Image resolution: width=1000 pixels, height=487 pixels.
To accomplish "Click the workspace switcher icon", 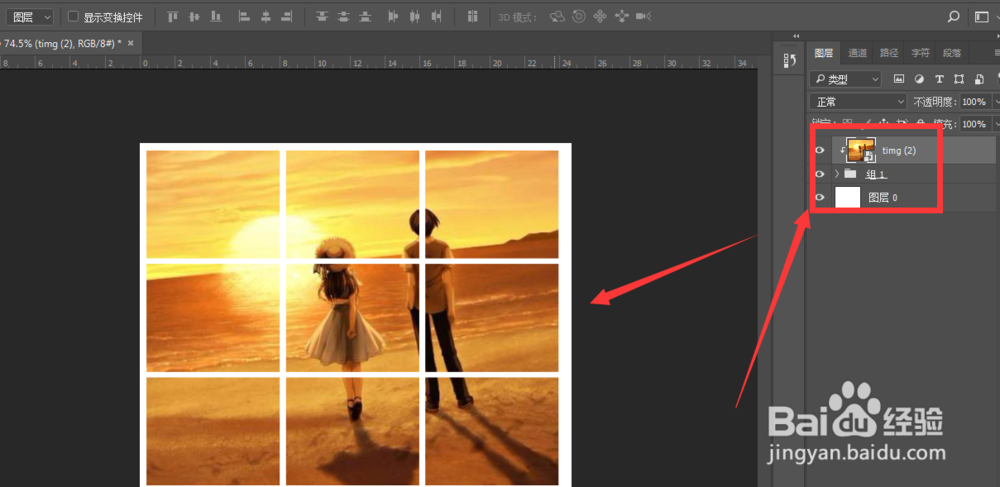I will [x=981, y=17].
